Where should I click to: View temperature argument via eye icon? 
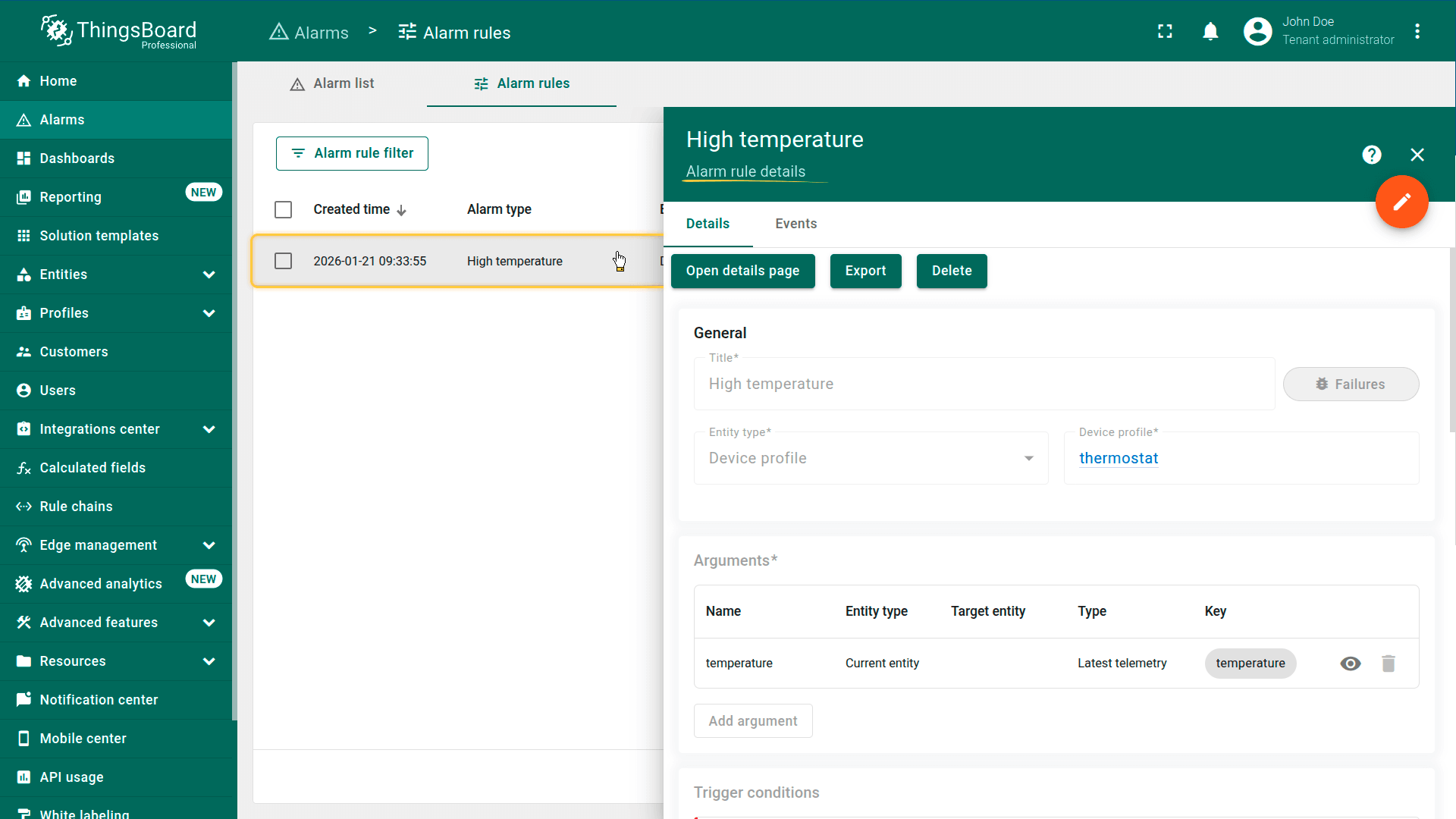[x=1350, y=664]
